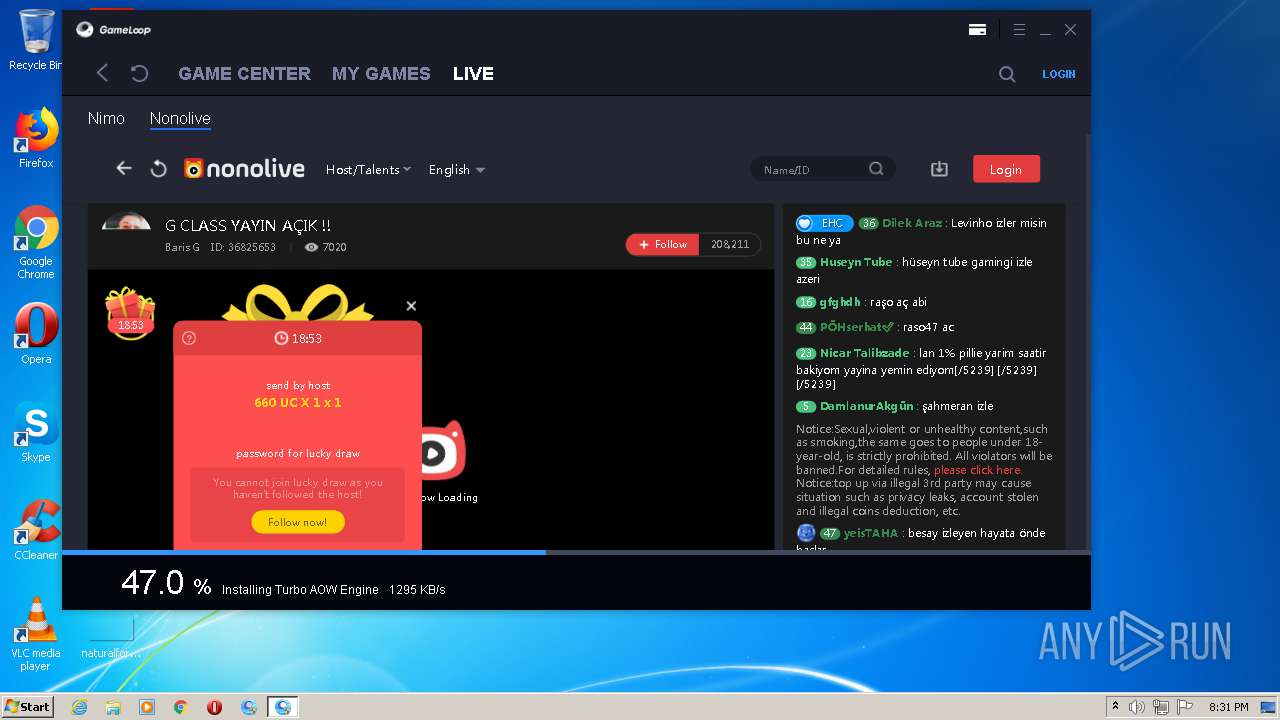Open Google Chrome desktop shortcut
This screenshot has width=1280, height=720.
point(36,243)
